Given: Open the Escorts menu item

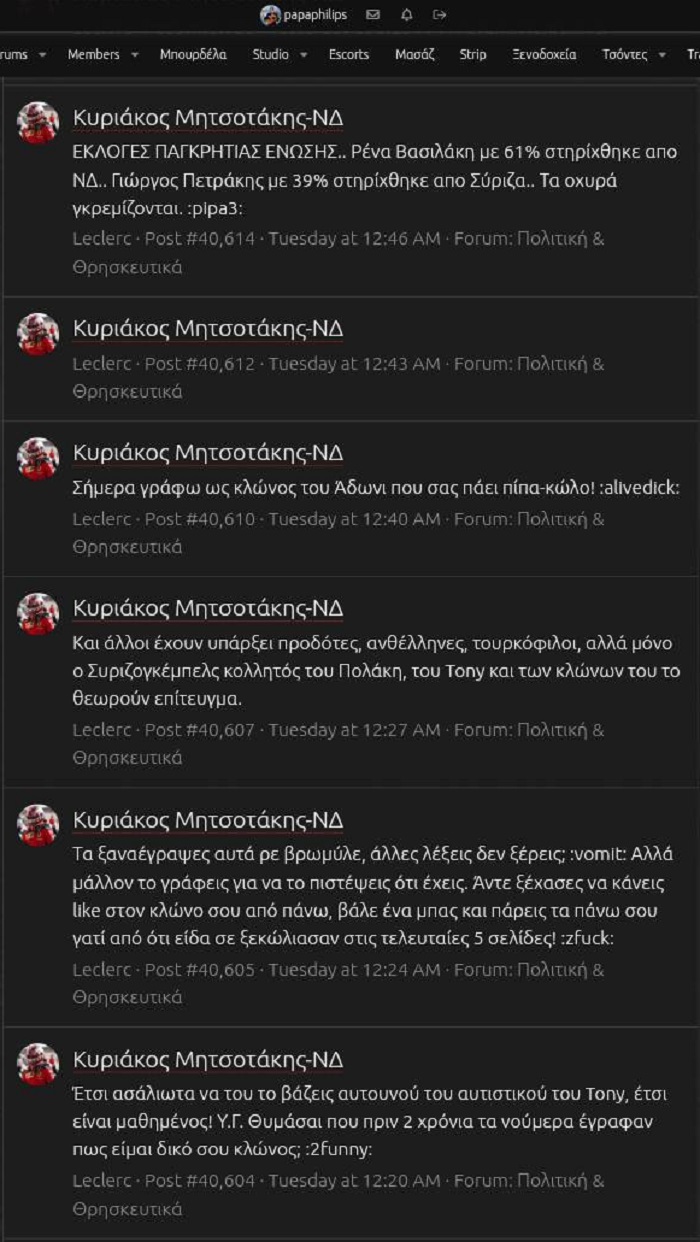Looking at the screenshot, I should click(349, 55).
